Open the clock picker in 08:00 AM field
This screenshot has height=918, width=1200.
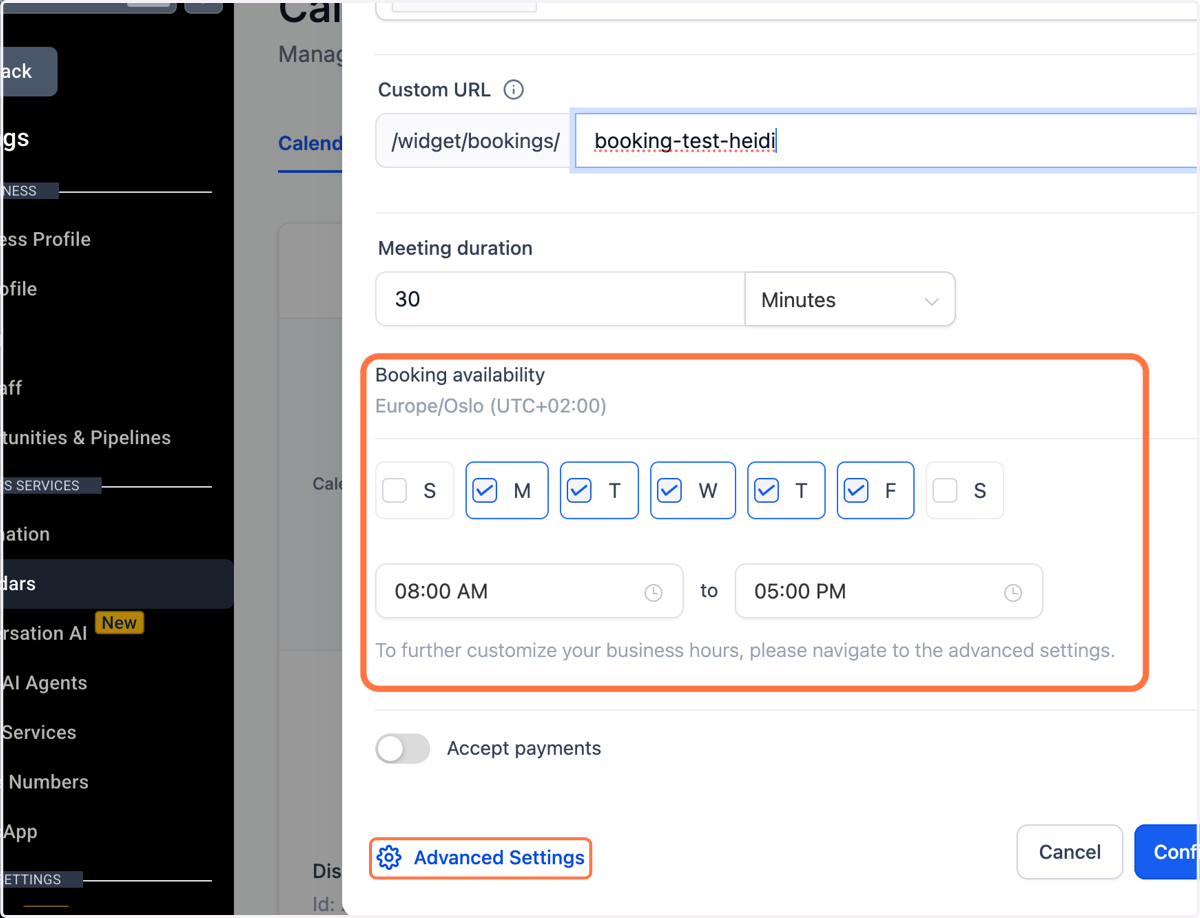653,593
